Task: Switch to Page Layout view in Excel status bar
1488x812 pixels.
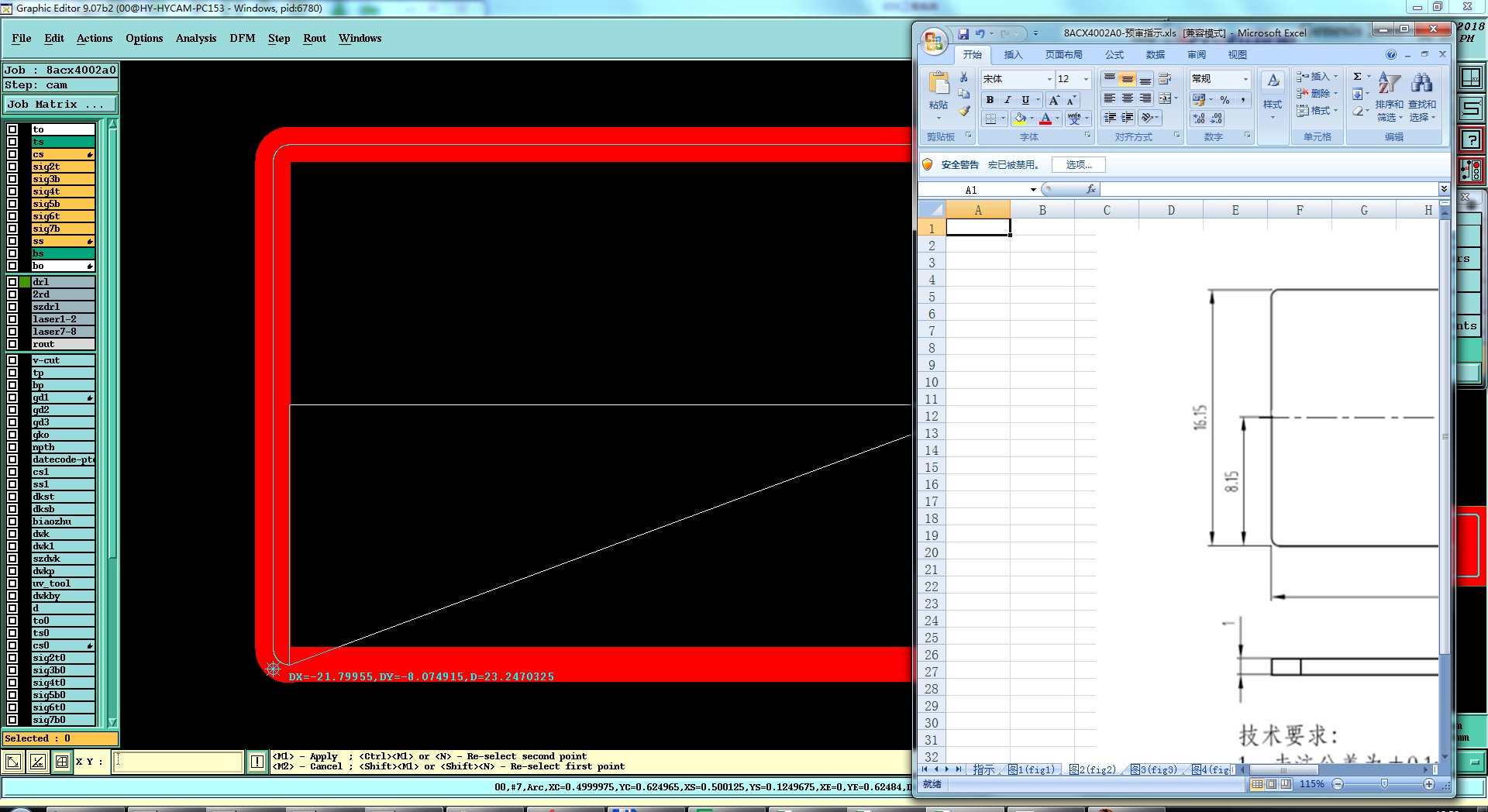Action: pyautogui.click(x=1272, y=784)
